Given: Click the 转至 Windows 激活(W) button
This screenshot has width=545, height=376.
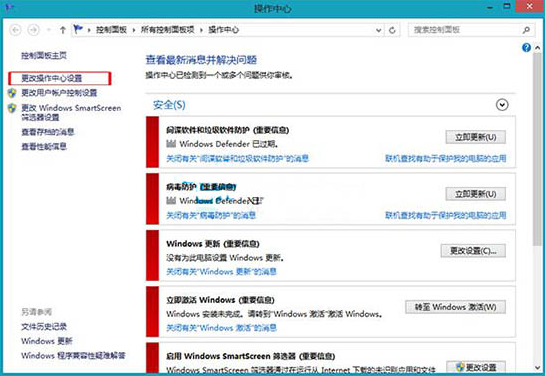Looking at the screenshot, I should pyautogui.click(x=455, y=307).
